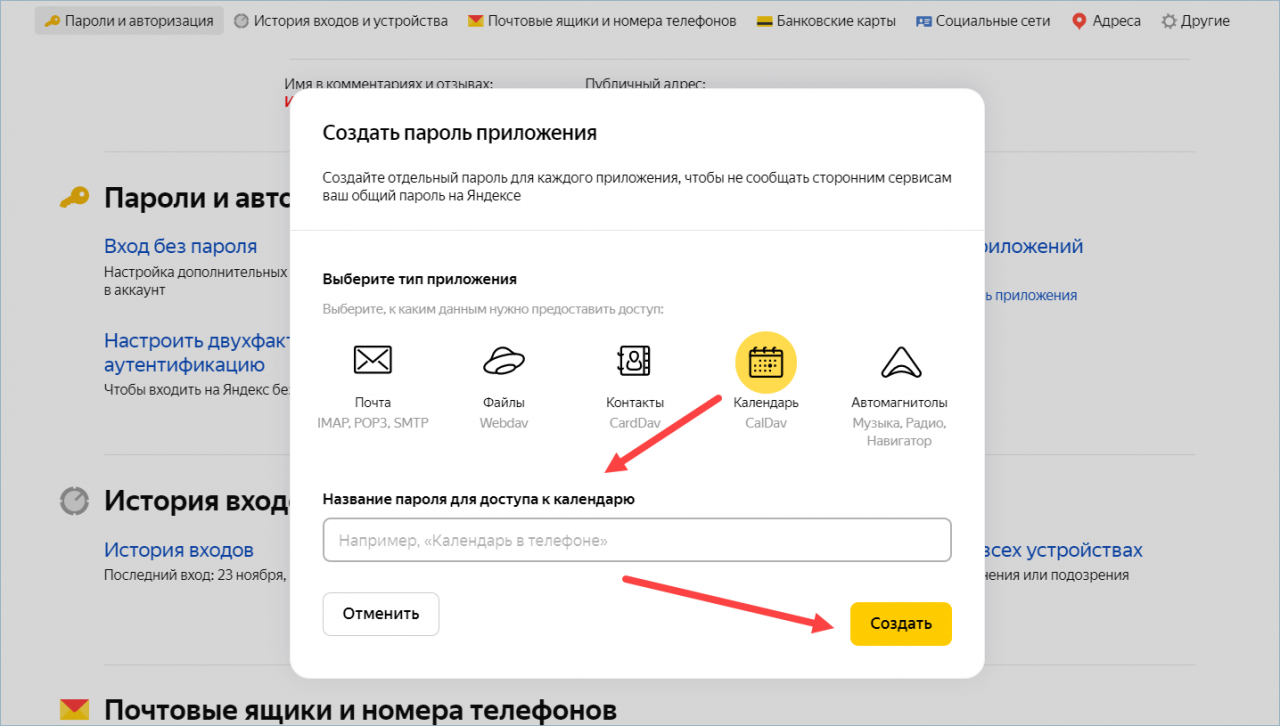Image resolution: width=1280 pixels, height=726 pixels.
Task: Switch to the Адреса tab
Action: [x=1107, y=21]
